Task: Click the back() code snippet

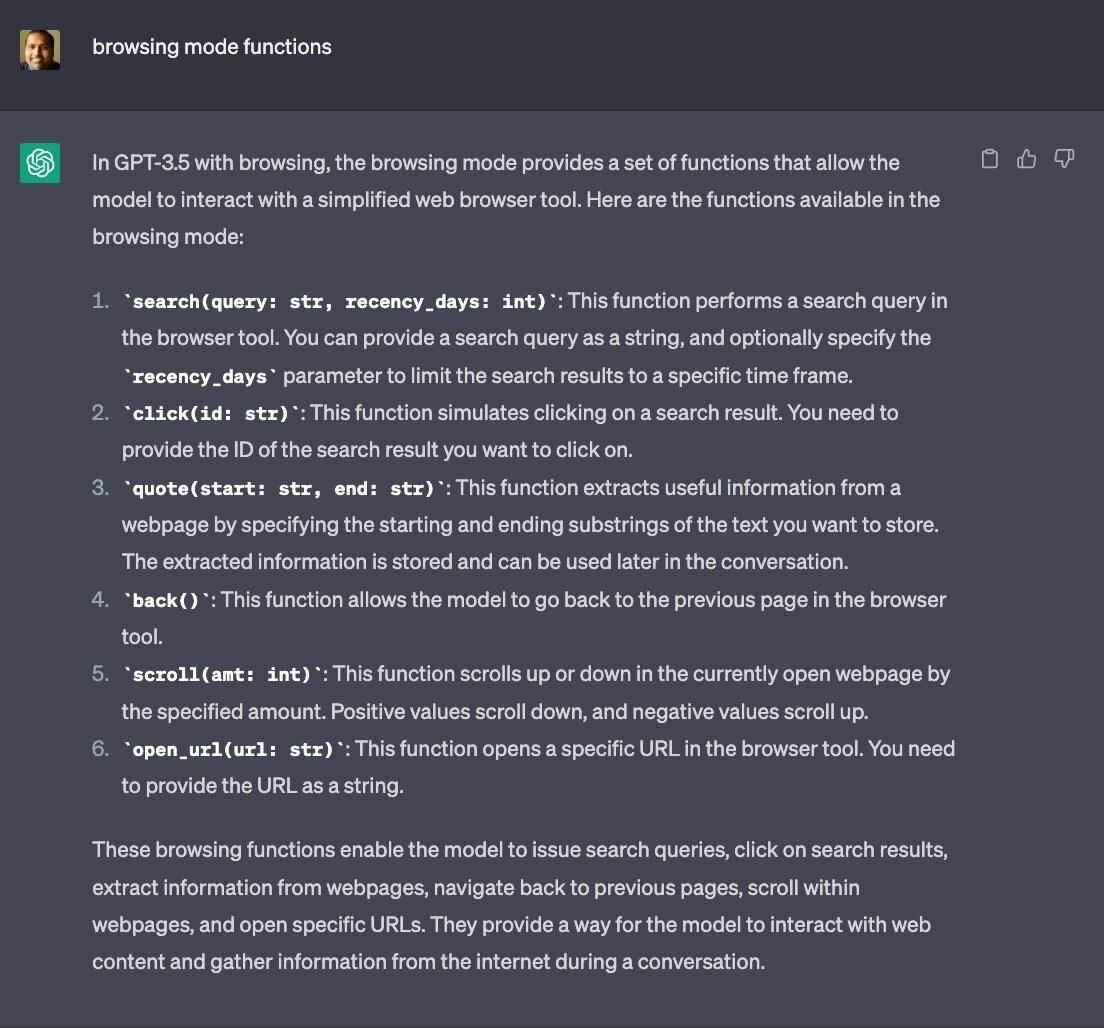Action: [x=166, y=601]
